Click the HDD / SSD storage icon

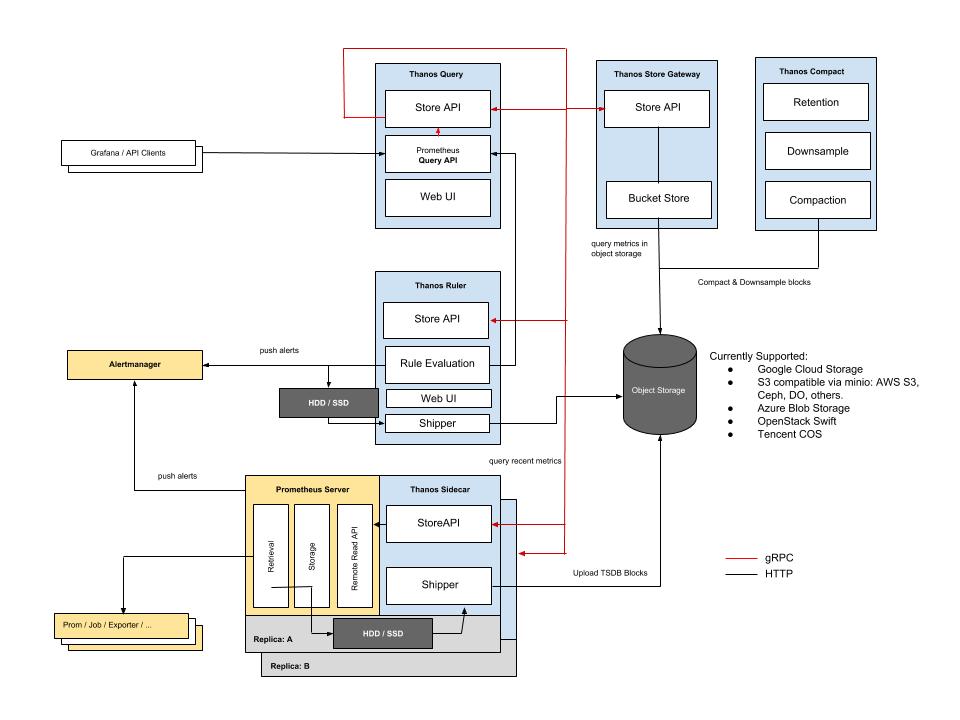pyautogui.click(x=330, y=402)
